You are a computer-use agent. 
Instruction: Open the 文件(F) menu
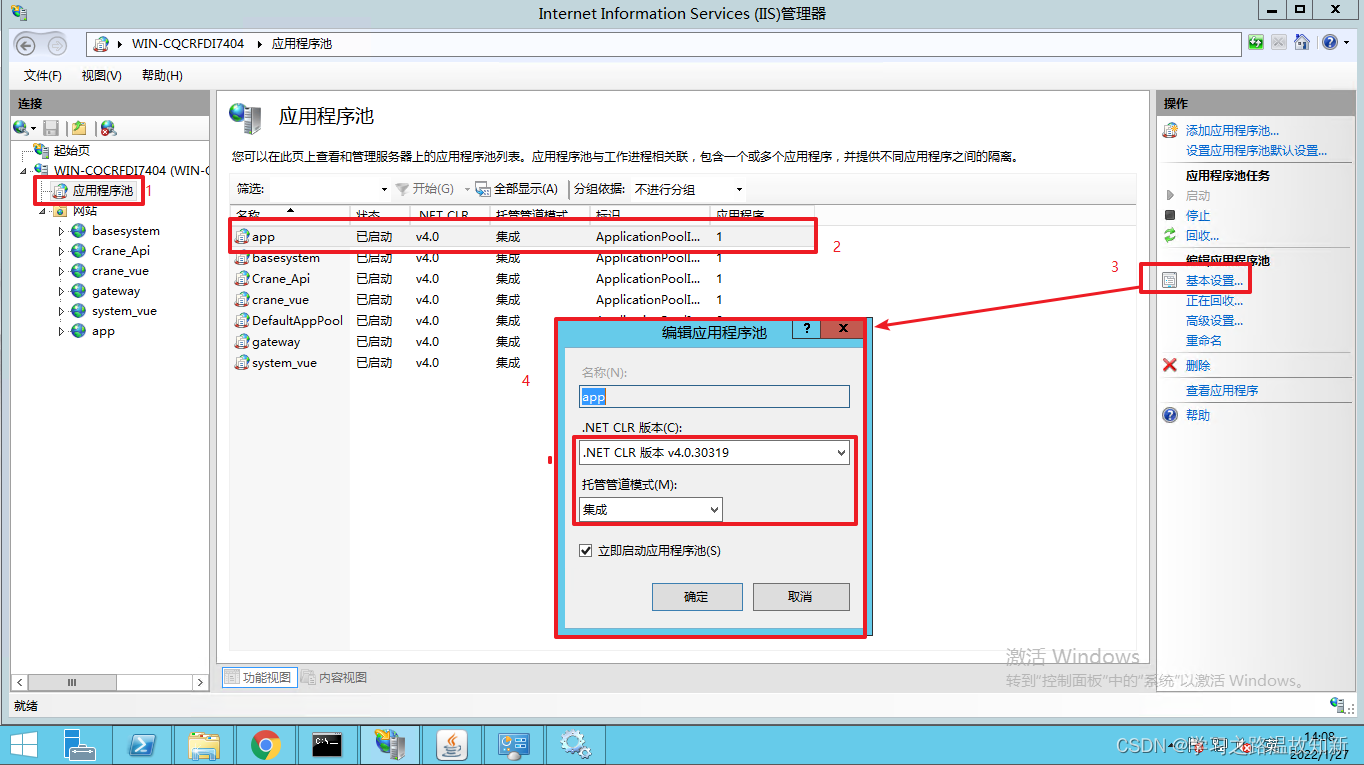(x=43, y=76)
